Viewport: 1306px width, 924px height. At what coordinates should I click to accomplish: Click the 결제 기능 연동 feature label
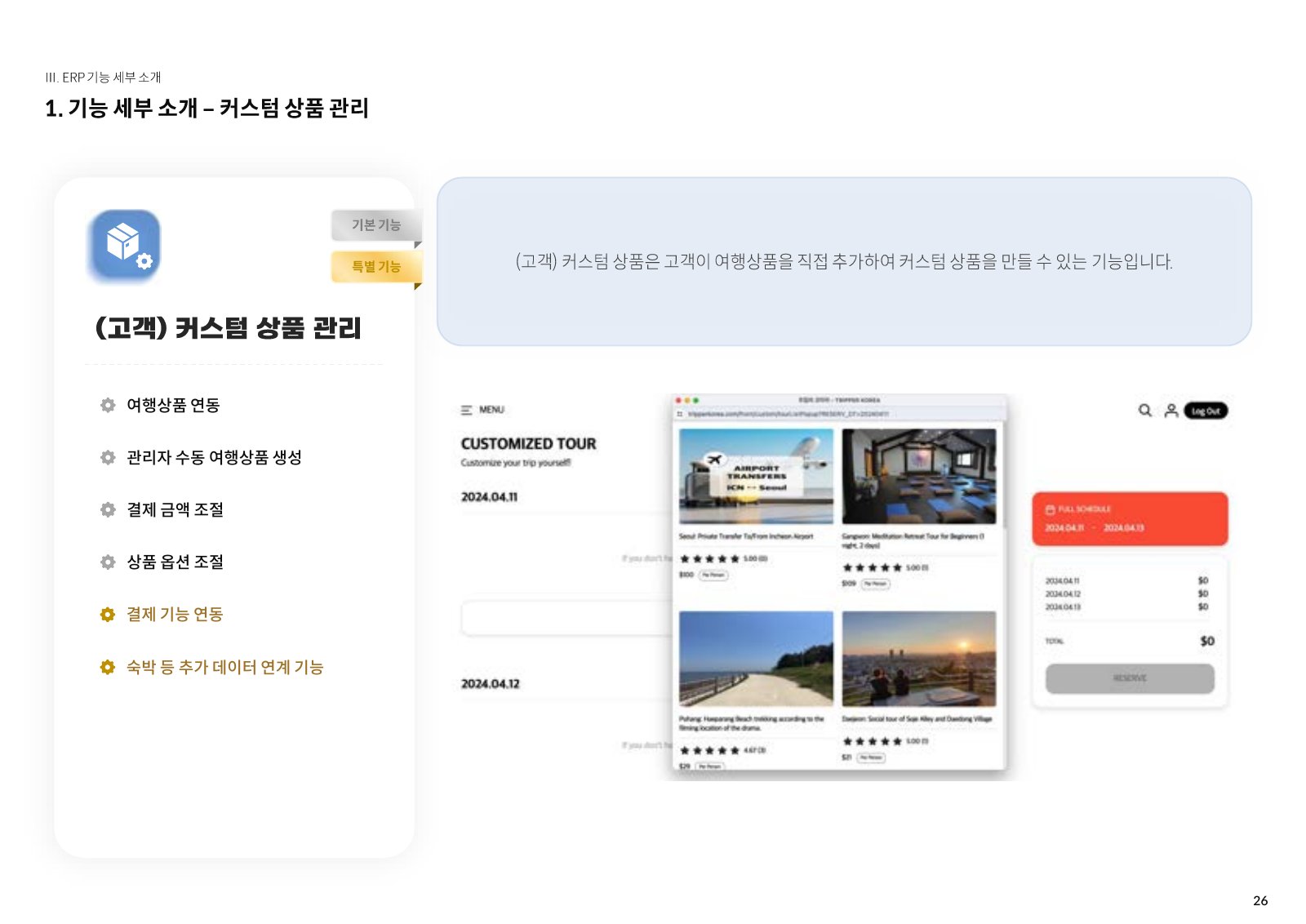[x=175, y=614]
